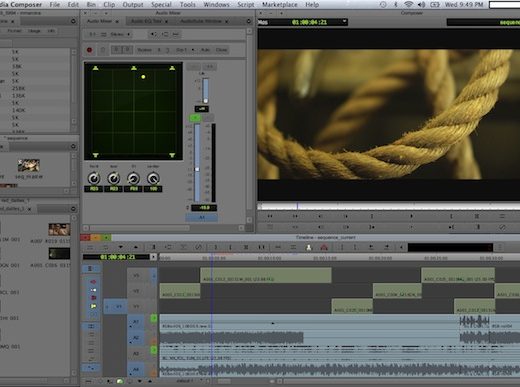The height and width of the screenshot is (387, 520).
Task: Click the Auto button in Audio Mixer
Action: pyautogui.click(x=205, y=50)
